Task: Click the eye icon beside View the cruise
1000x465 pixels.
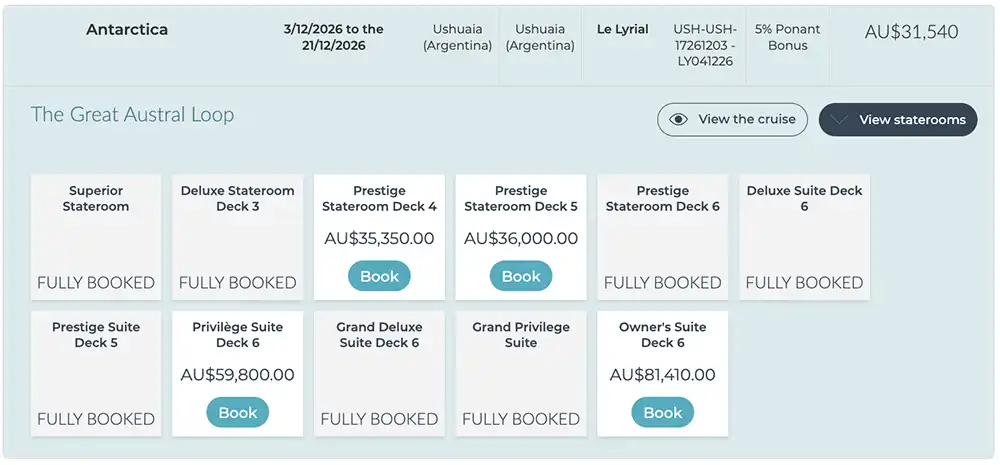Action: (x=679, y=120)
